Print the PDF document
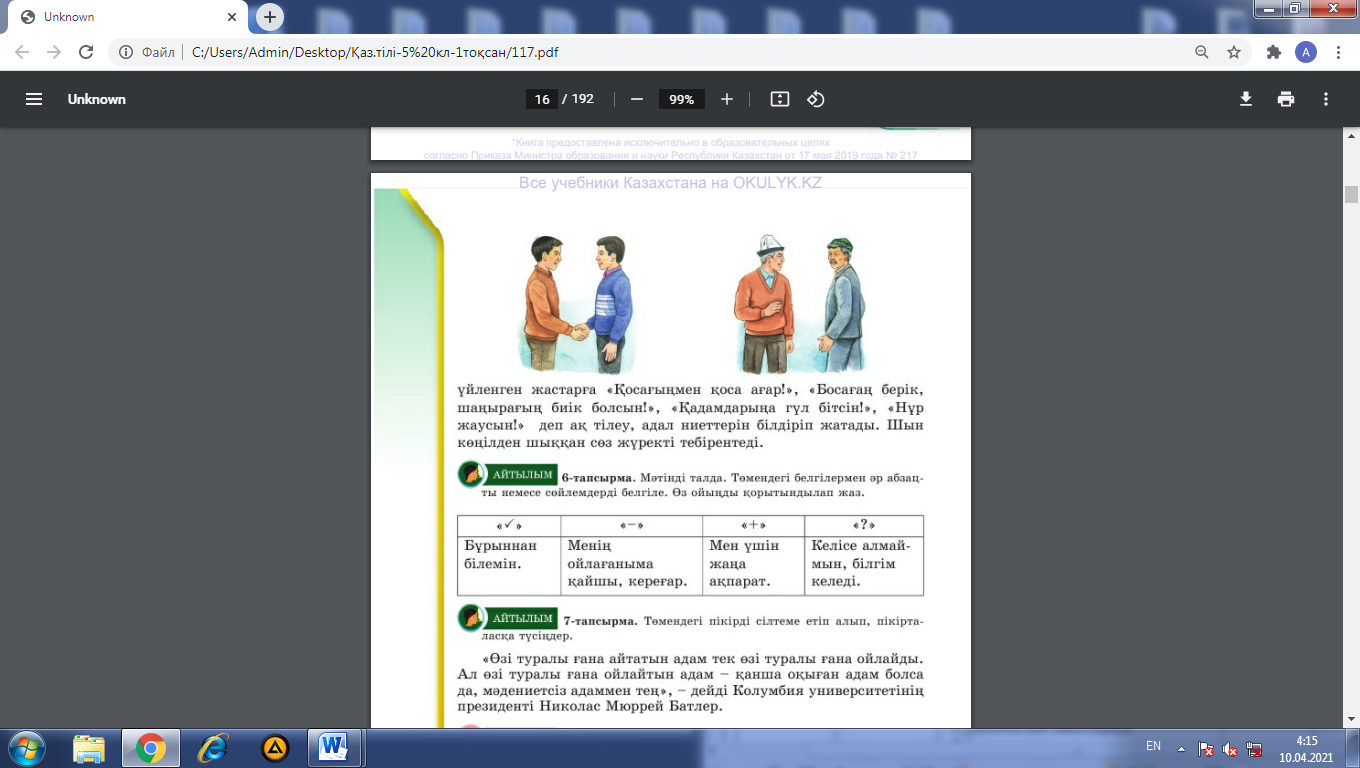The image size is (1360, 768). (x=1286, y=99)
